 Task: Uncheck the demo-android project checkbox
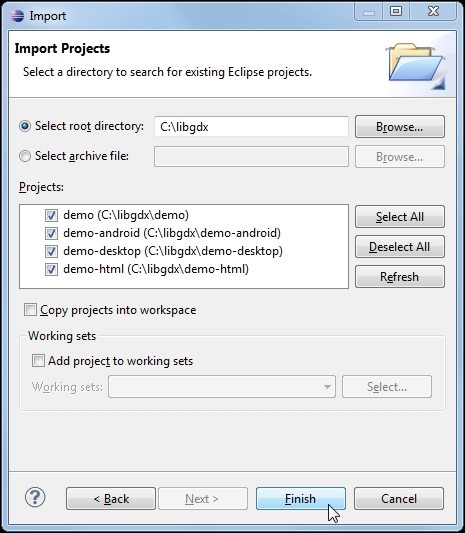coord(51,233)
